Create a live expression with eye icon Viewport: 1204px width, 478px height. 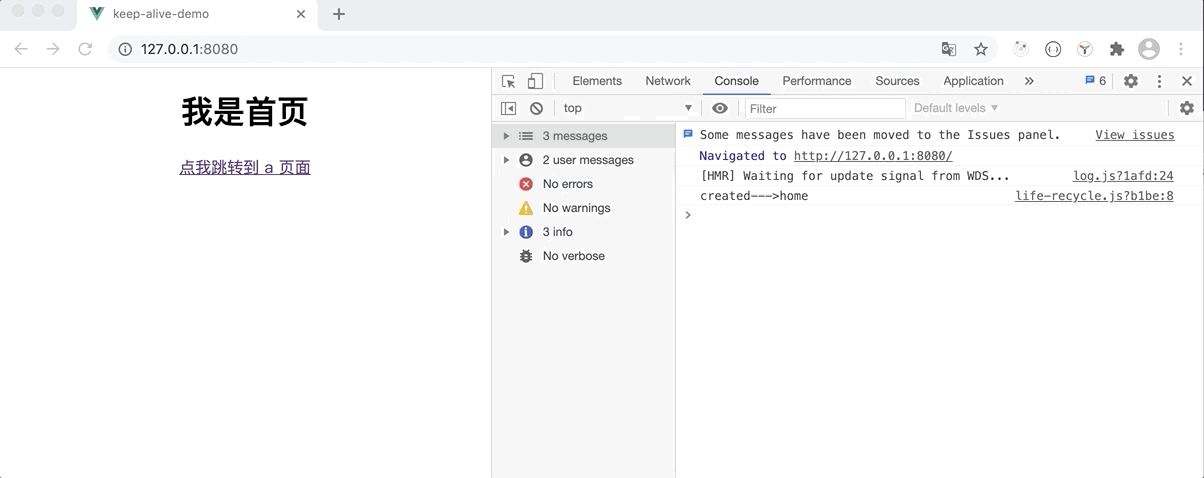(x=720, y=108)
